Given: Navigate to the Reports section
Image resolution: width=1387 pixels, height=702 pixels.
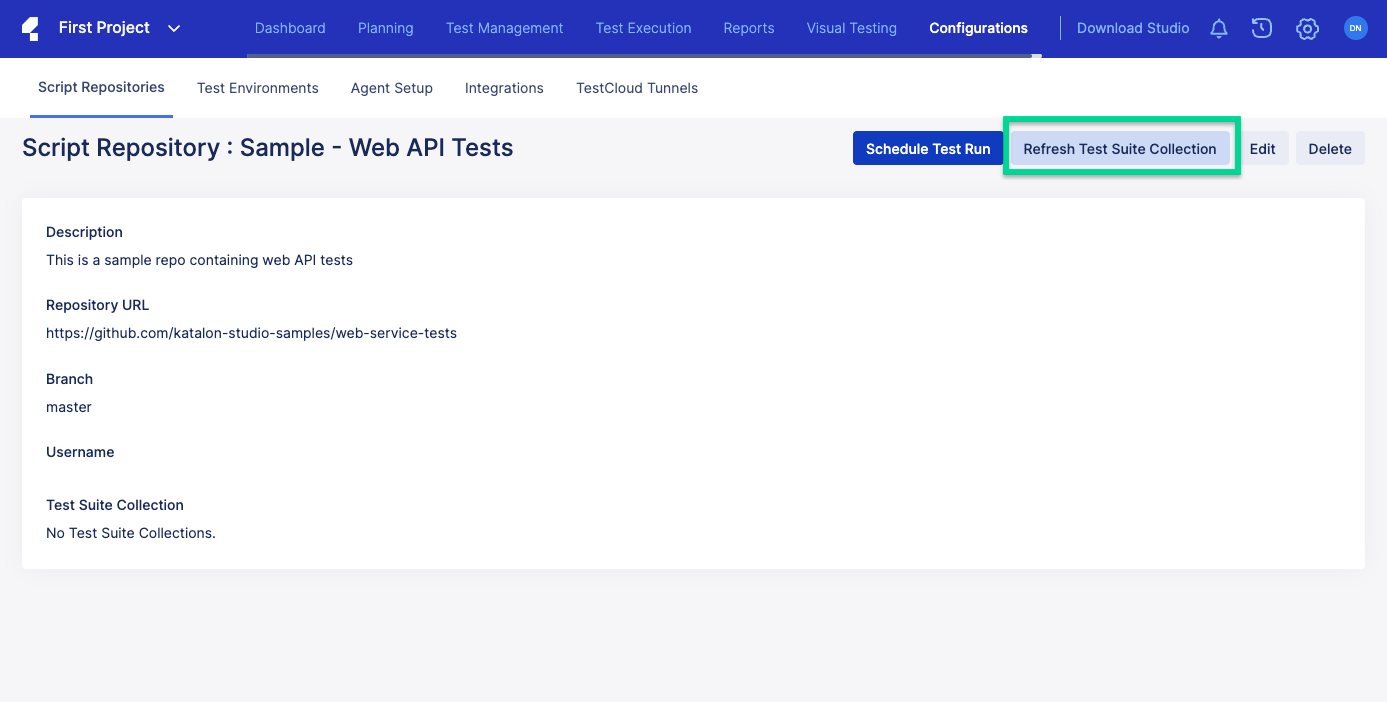Looking at the screenshot, I should (748, 28).
